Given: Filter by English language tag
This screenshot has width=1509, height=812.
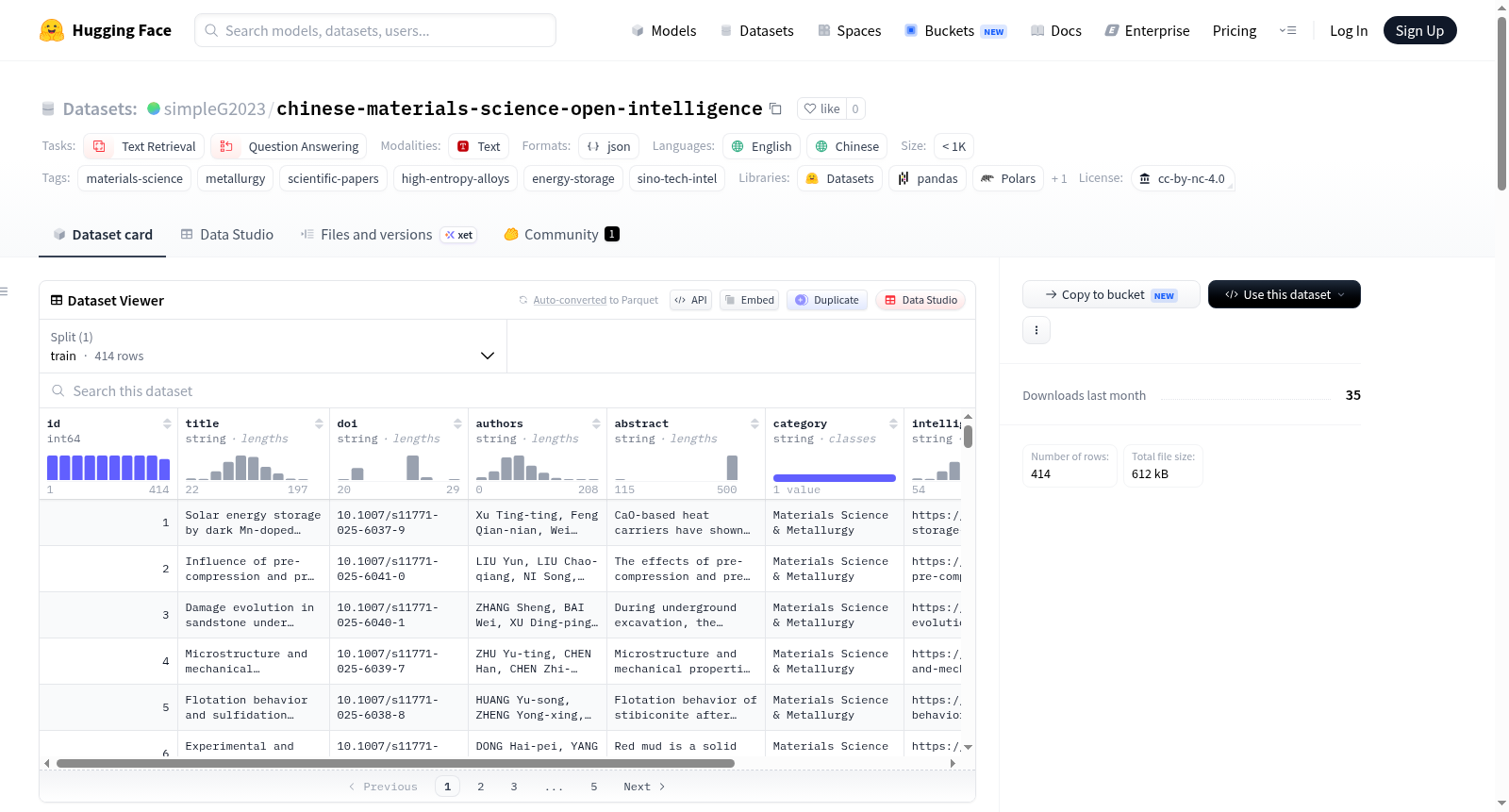Looking at the screenshot, I should click(x=761, y=146).
